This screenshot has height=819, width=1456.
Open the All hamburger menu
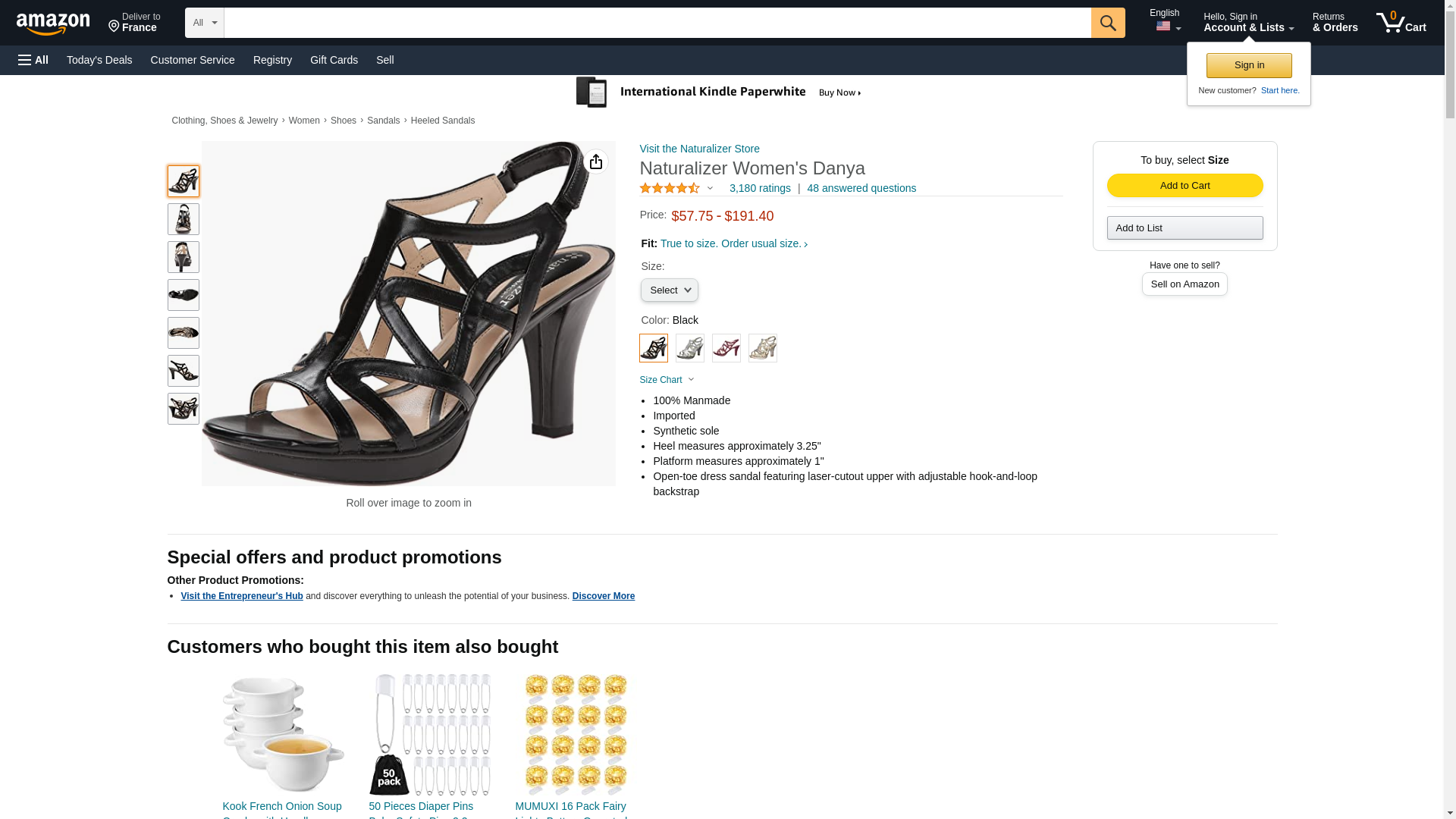click(x=33, y=60)
